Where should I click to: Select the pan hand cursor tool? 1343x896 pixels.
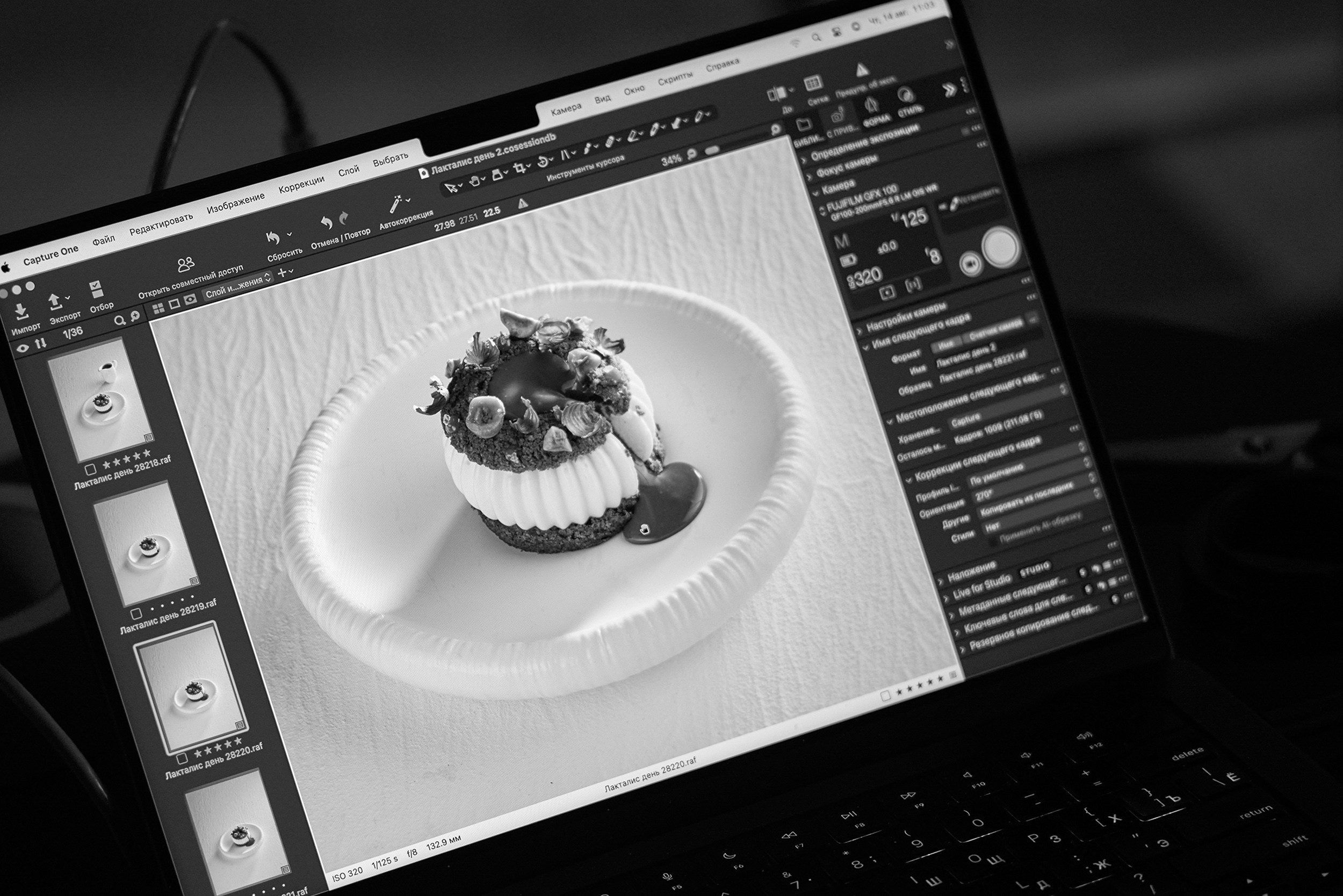[474, 181]
